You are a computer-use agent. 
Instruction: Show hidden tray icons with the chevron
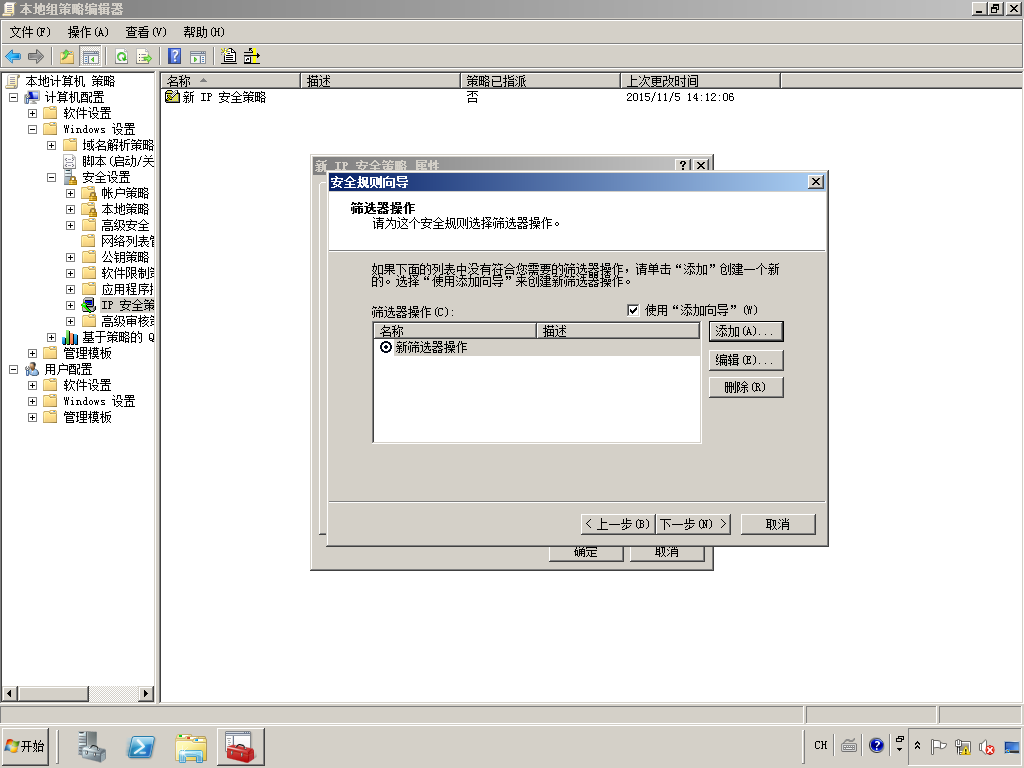[917, 745]
